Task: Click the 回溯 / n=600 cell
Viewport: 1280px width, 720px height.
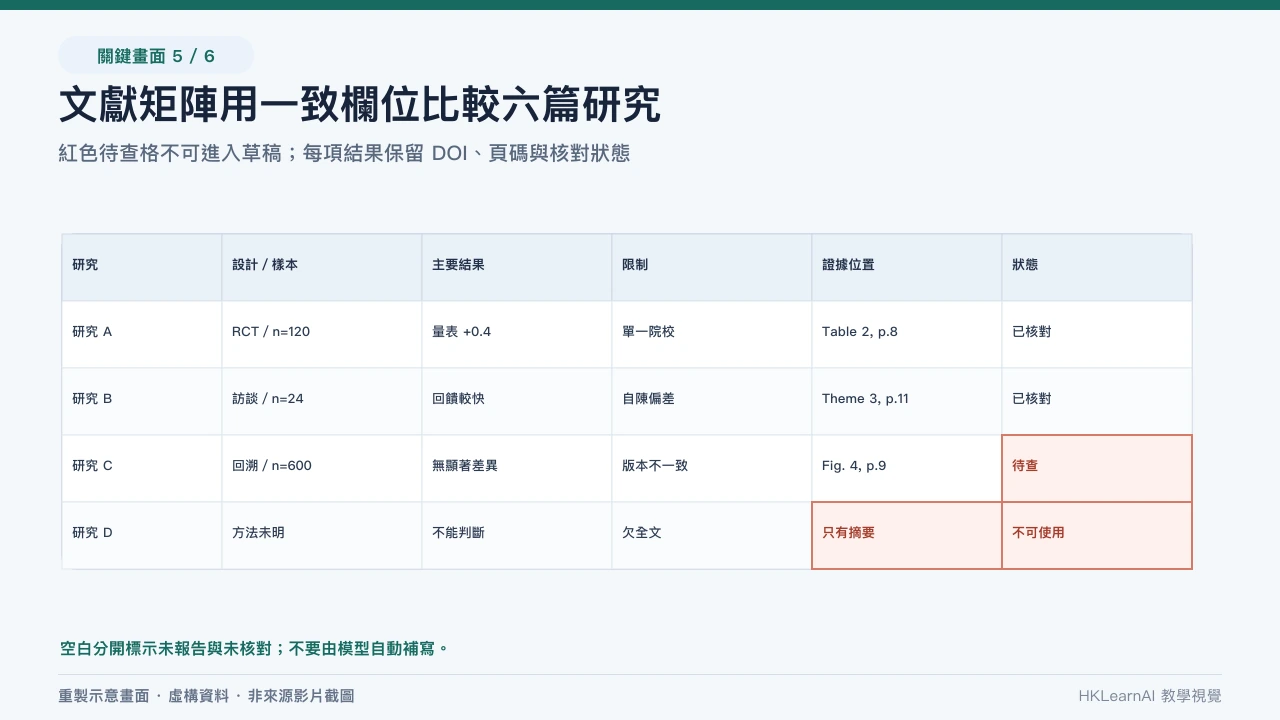Action: coord(322,469)
